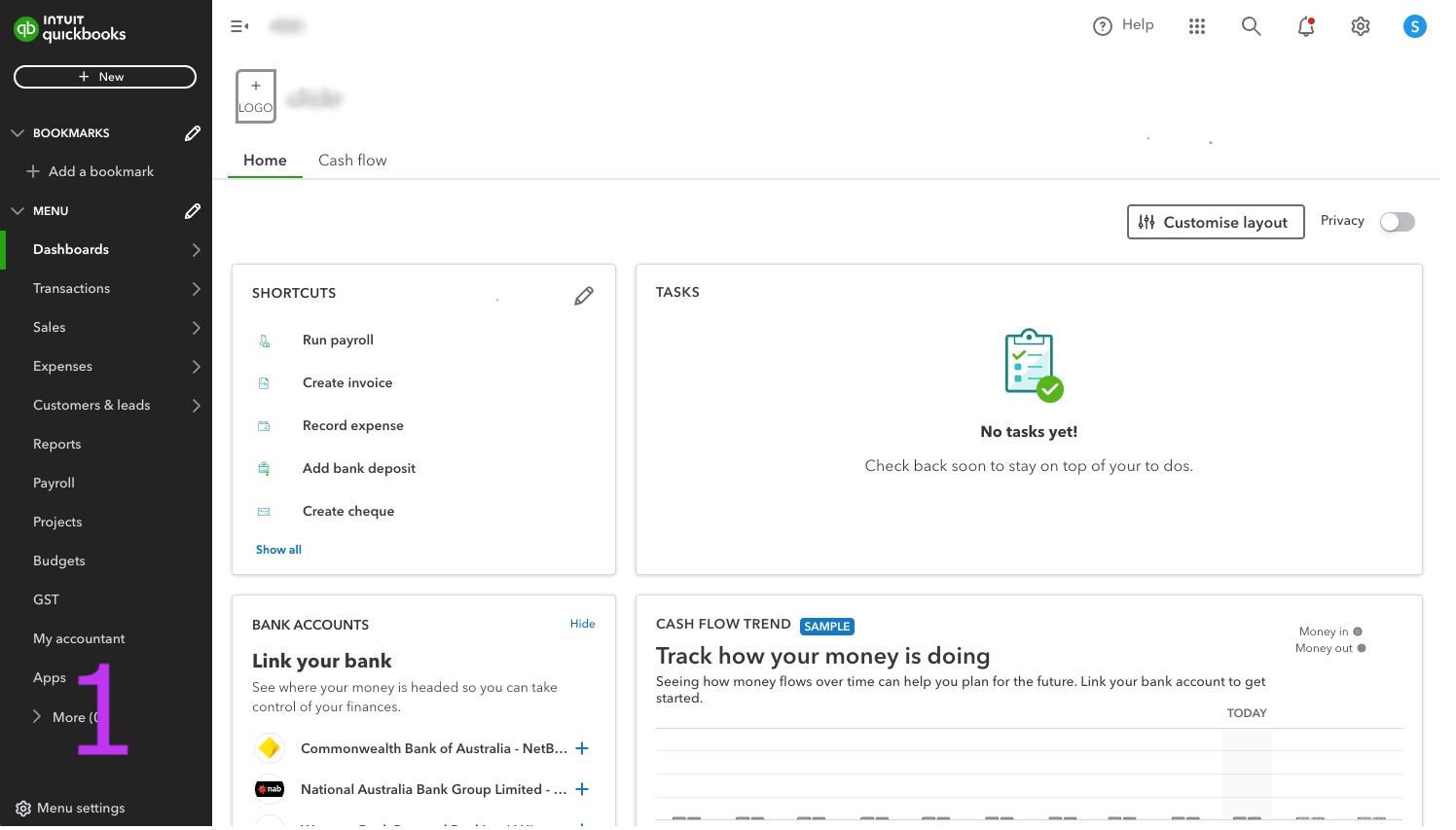Collapse the sidebar with the hamburger icon
1456x830 pixels.
click(x=239, y=26)
